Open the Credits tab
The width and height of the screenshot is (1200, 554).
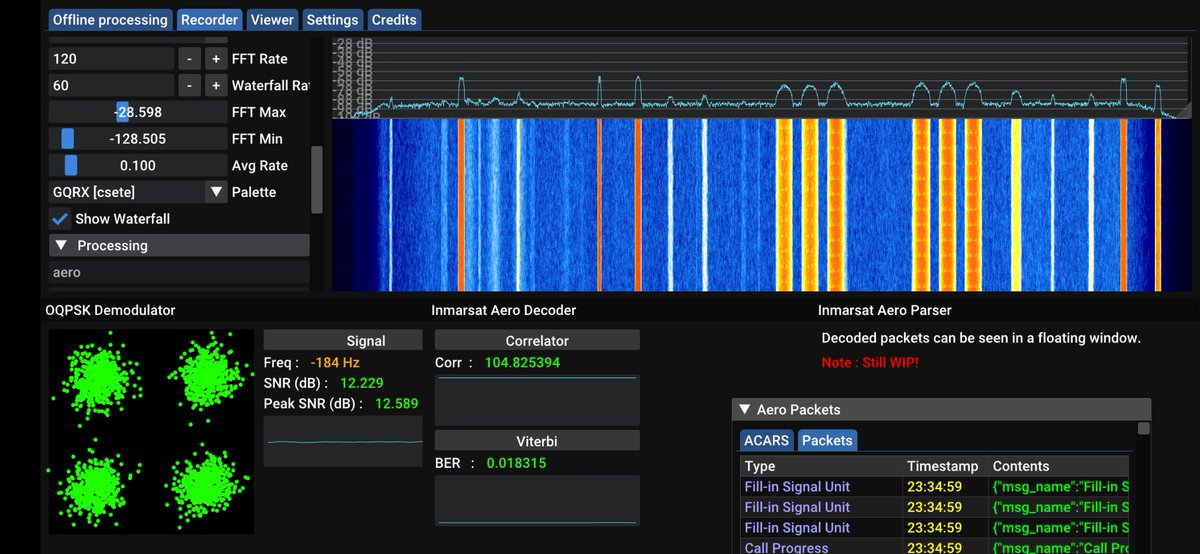point(394,19)
